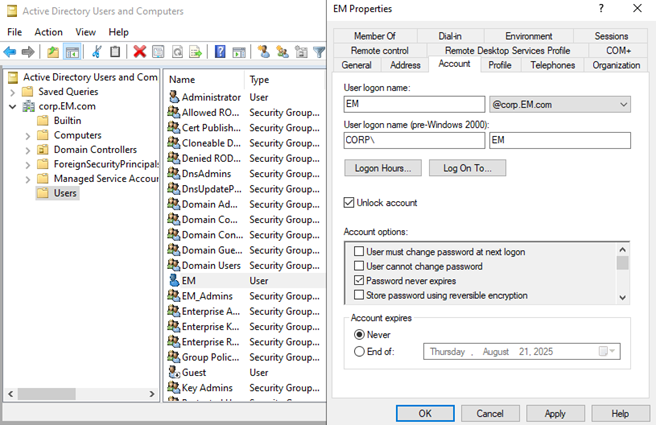The width and height of the screenshot is (656, 425).
Task: Toggle the action pane toolbar icon
Action: [x=239, y=52]
